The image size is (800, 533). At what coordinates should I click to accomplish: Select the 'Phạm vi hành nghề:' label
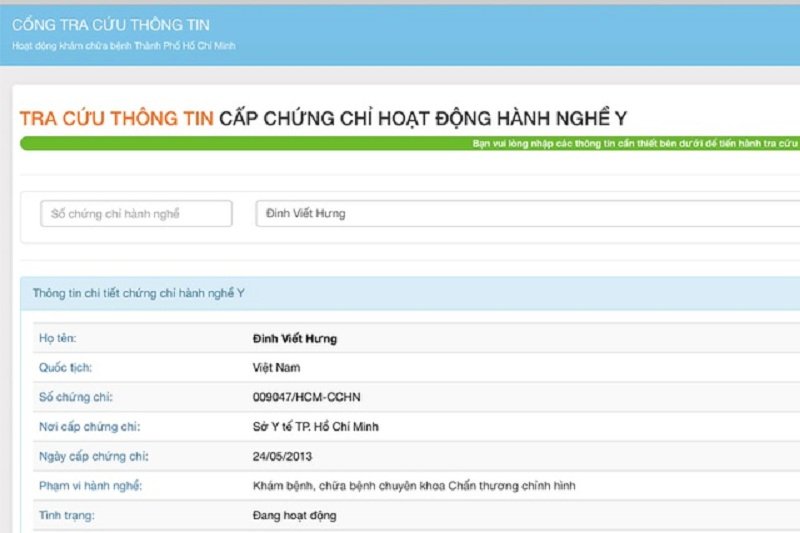90,486
